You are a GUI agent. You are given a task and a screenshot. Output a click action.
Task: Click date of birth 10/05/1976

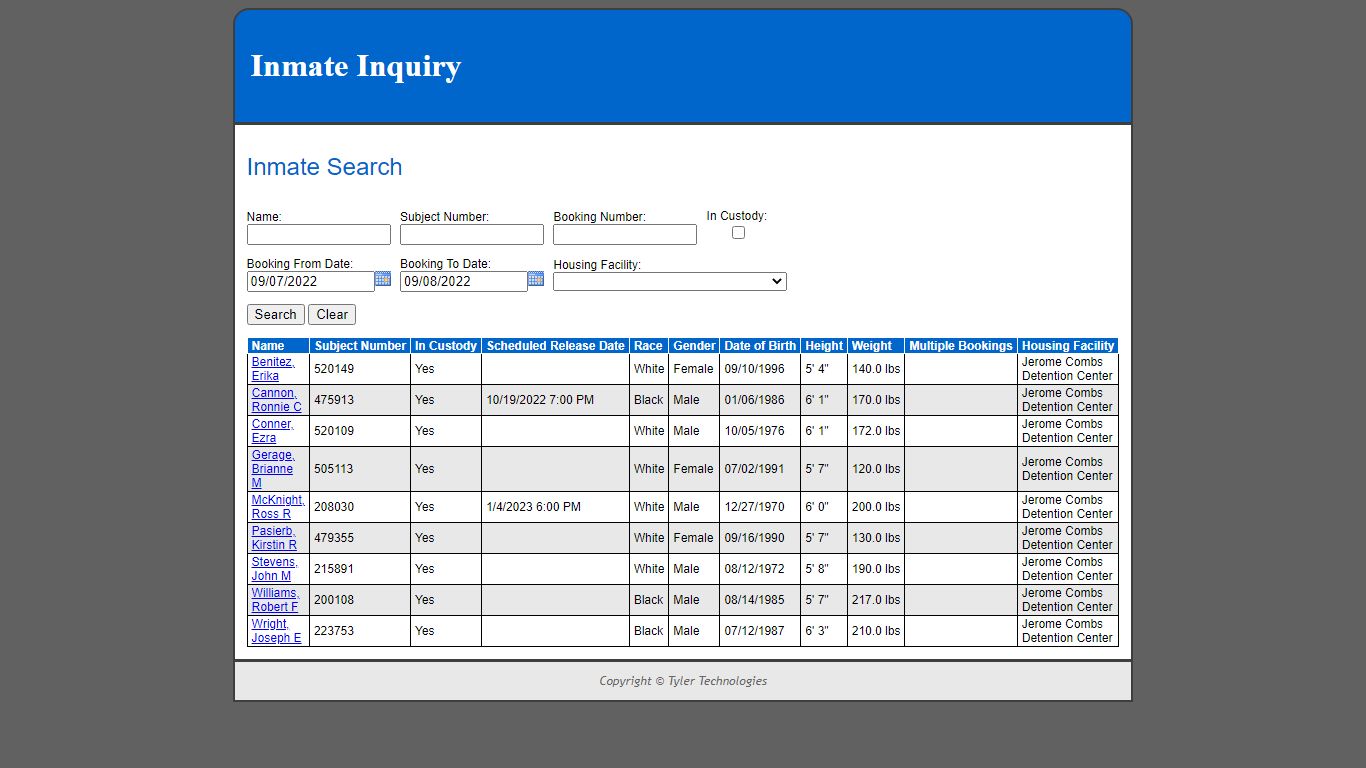[755, 431]
